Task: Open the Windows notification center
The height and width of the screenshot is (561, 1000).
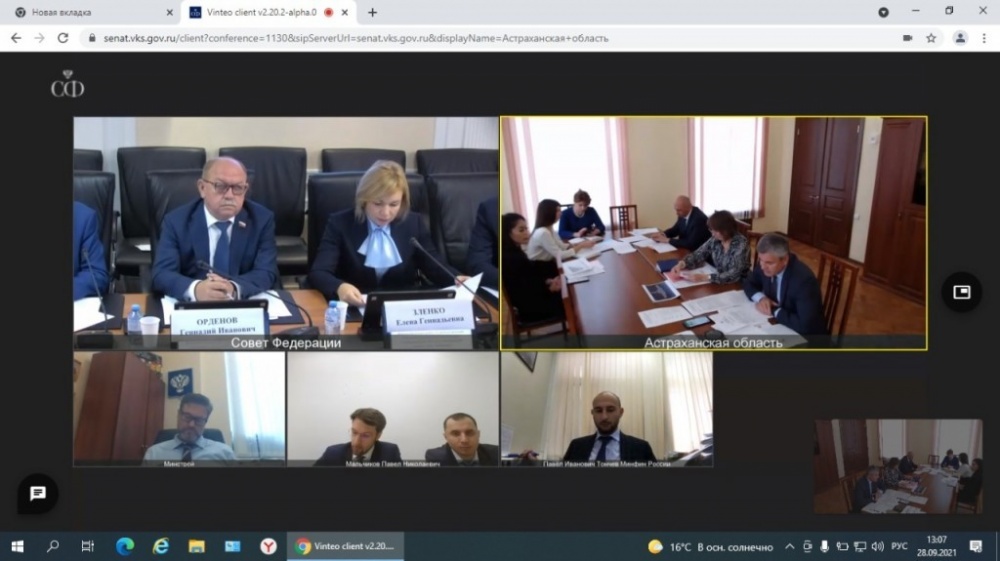Action: pyautogui.click(x=976, y=546)
